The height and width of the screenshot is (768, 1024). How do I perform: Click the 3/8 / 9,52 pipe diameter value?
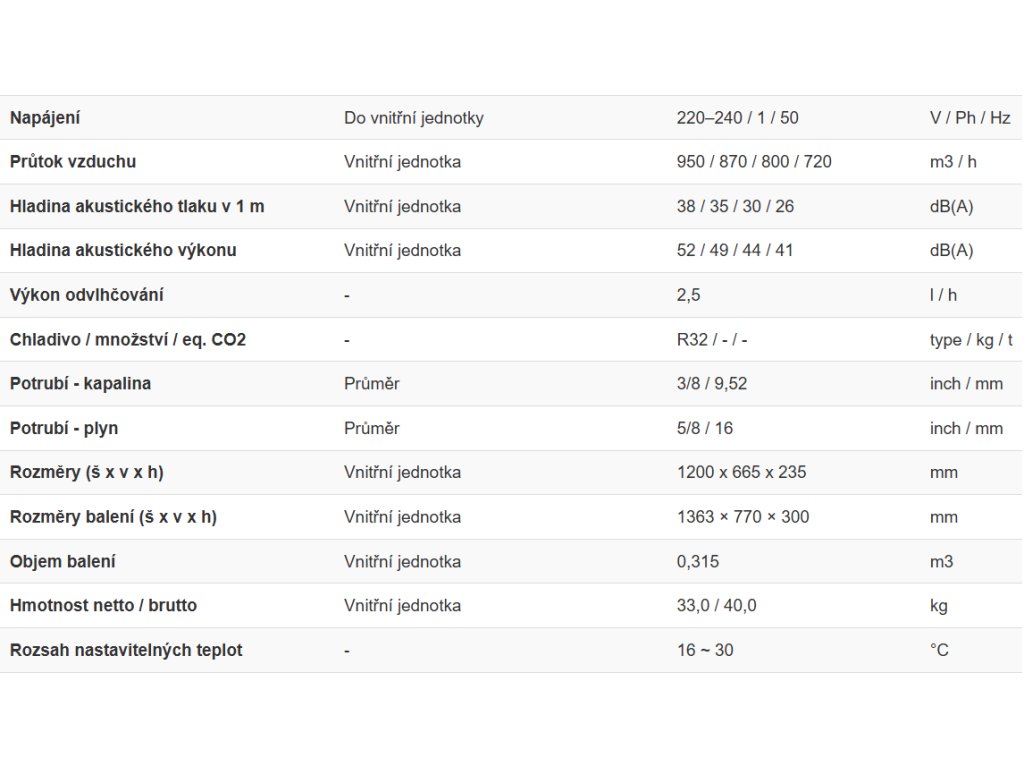click(x=712, y=384)
